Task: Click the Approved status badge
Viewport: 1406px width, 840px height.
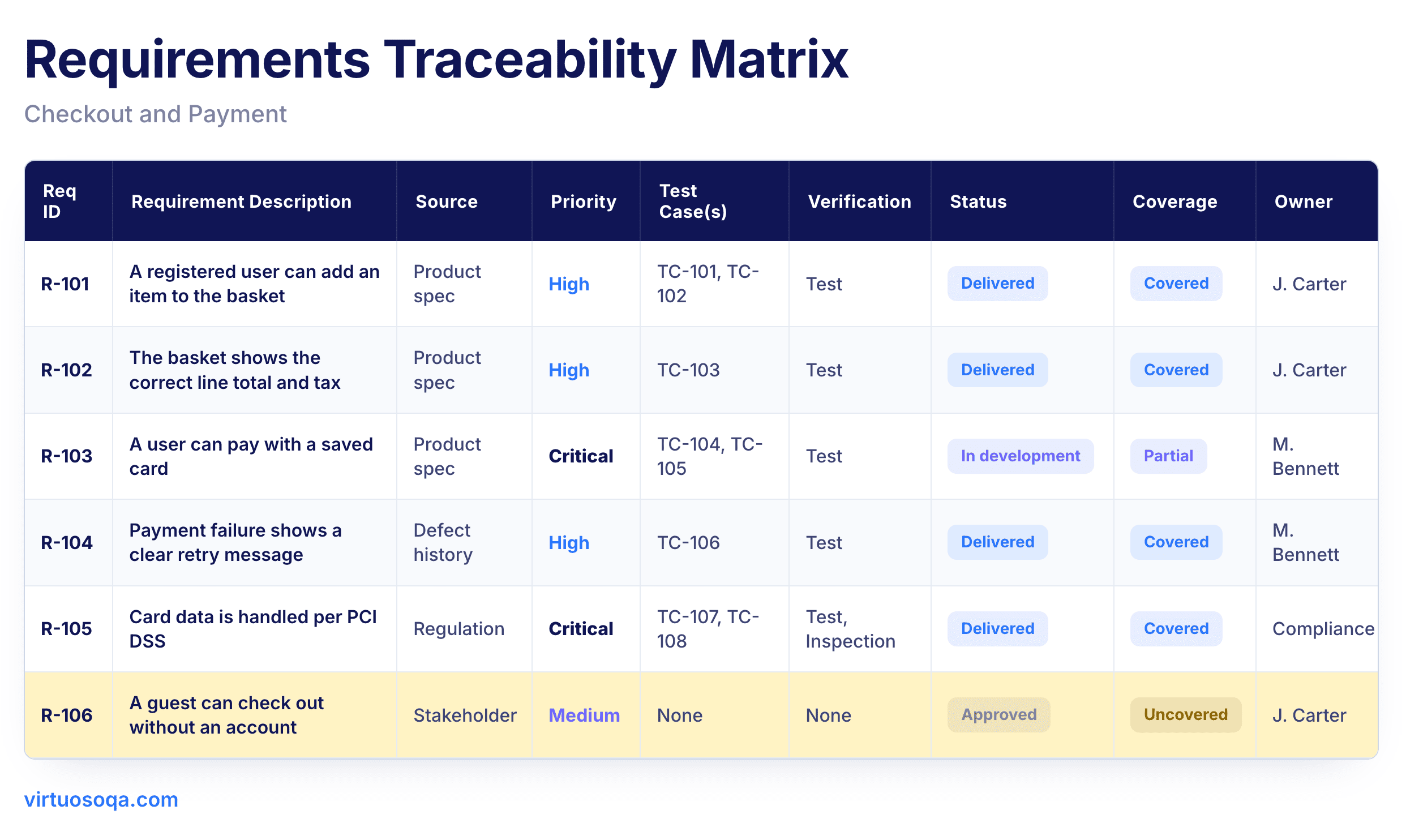Action: coord(998,715)
